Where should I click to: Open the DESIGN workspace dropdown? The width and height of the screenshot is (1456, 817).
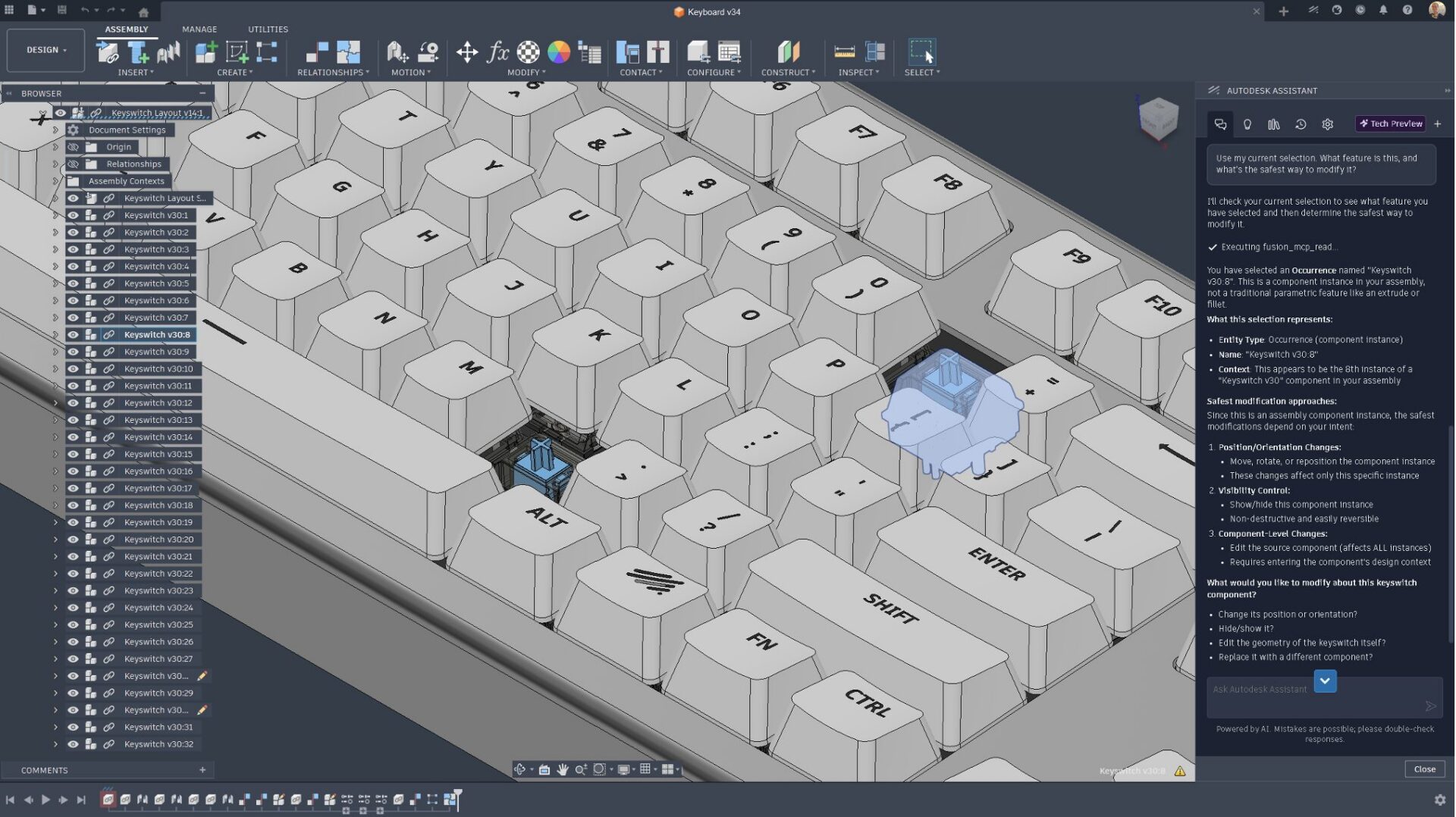45,50
